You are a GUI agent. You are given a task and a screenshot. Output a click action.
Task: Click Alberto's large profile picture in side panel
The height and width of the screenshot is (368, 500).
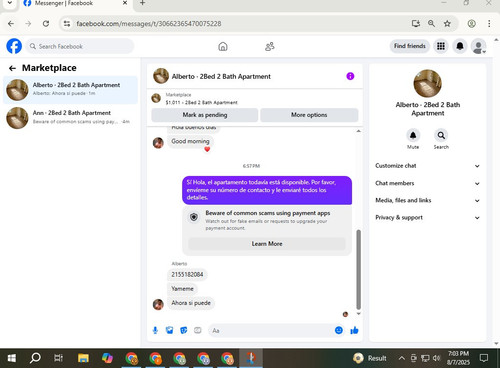click(427, 83)
